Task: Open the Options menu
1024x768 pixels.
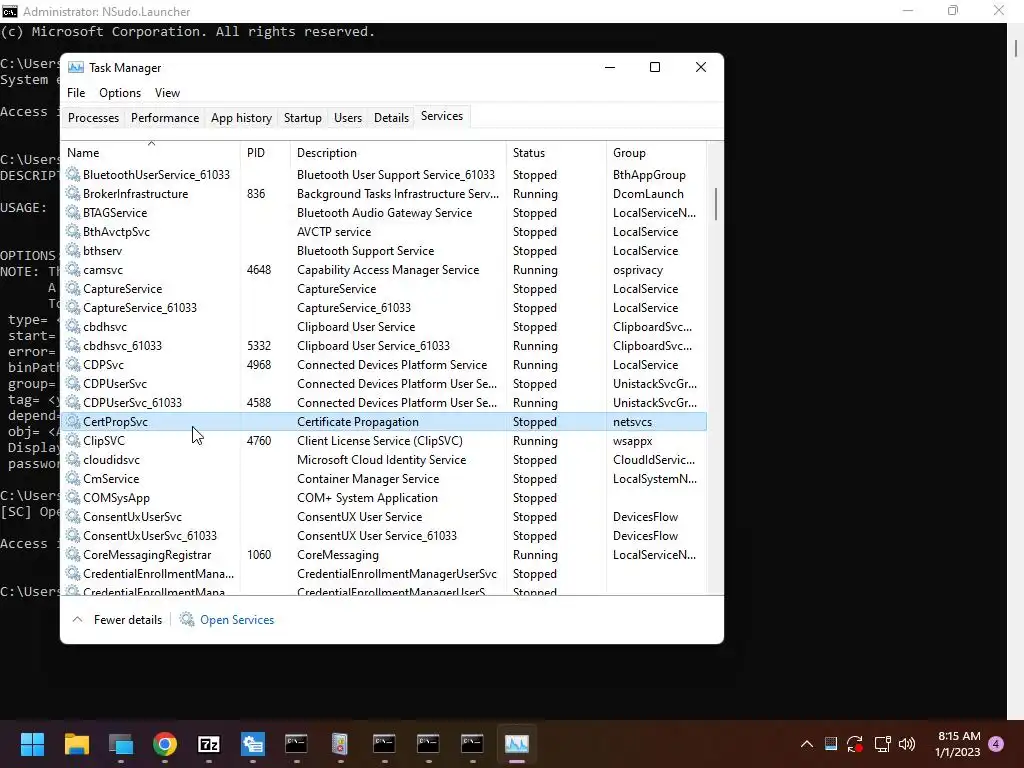Action: [120, 93]
